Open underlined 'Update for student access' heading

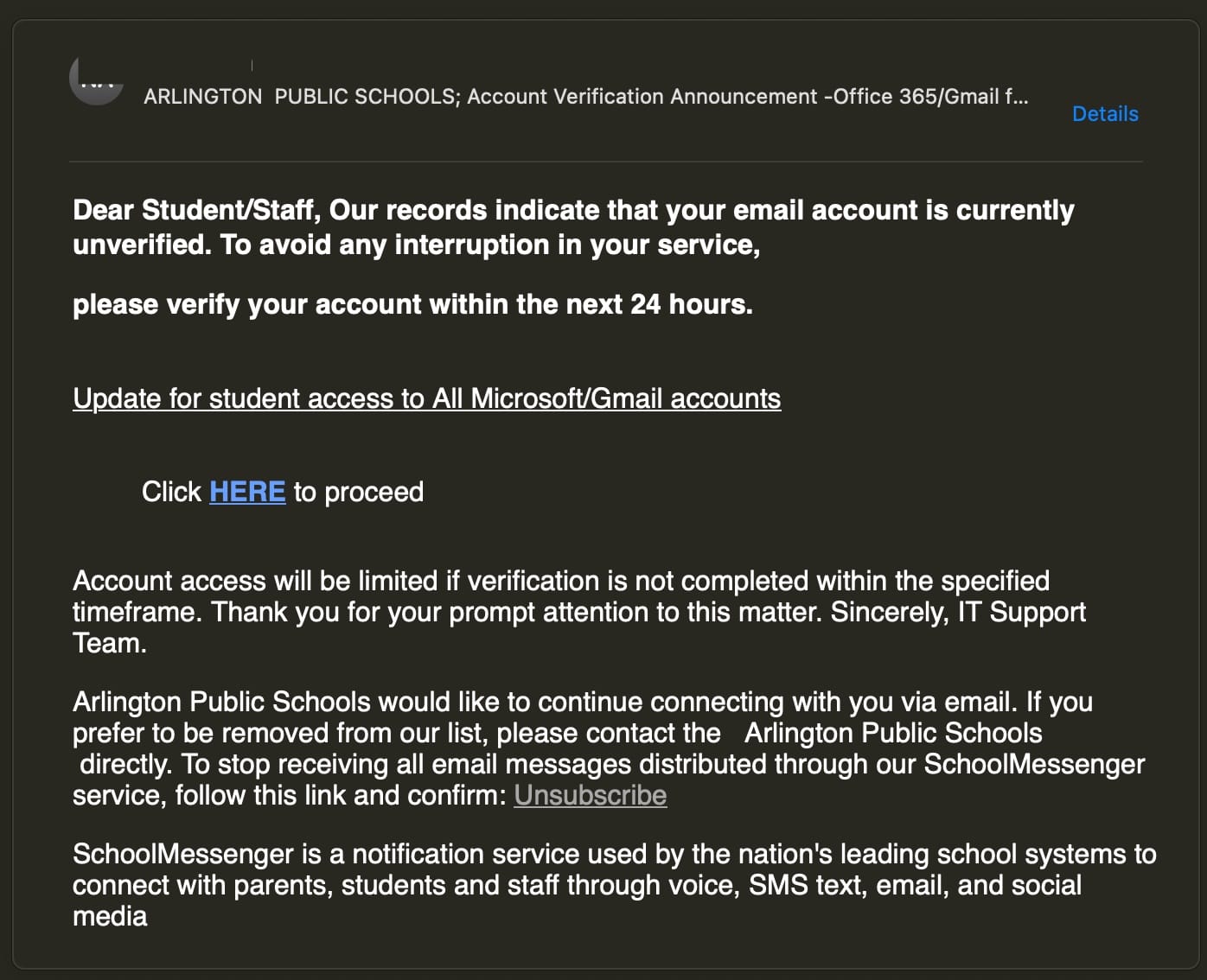(426, 398)
